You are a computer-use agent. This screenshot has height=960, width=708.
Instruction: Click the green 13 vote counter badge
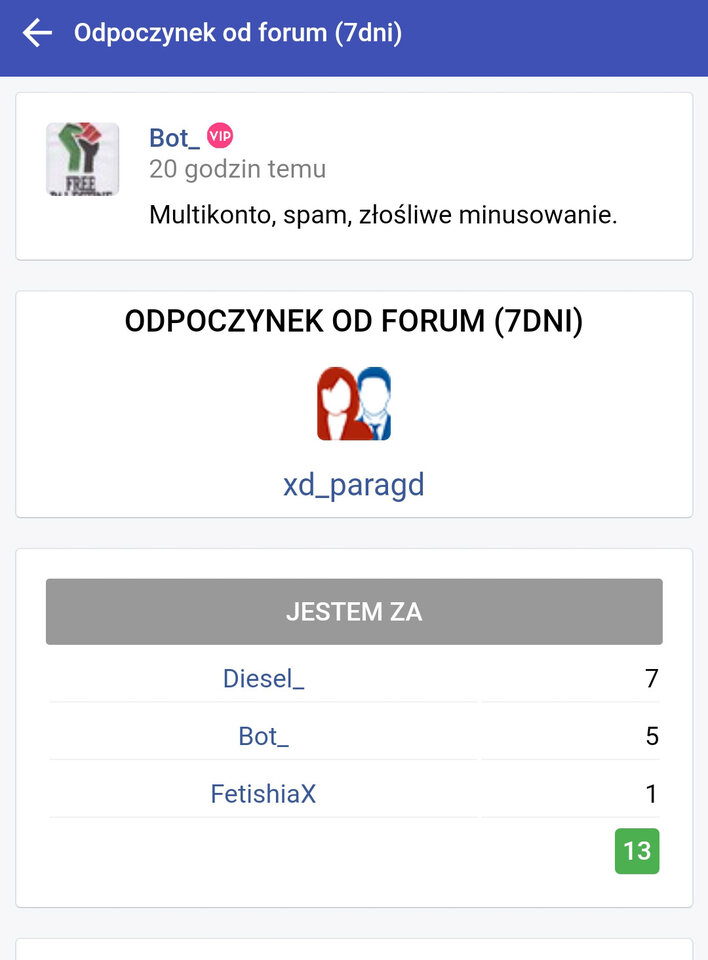[637, 851]
